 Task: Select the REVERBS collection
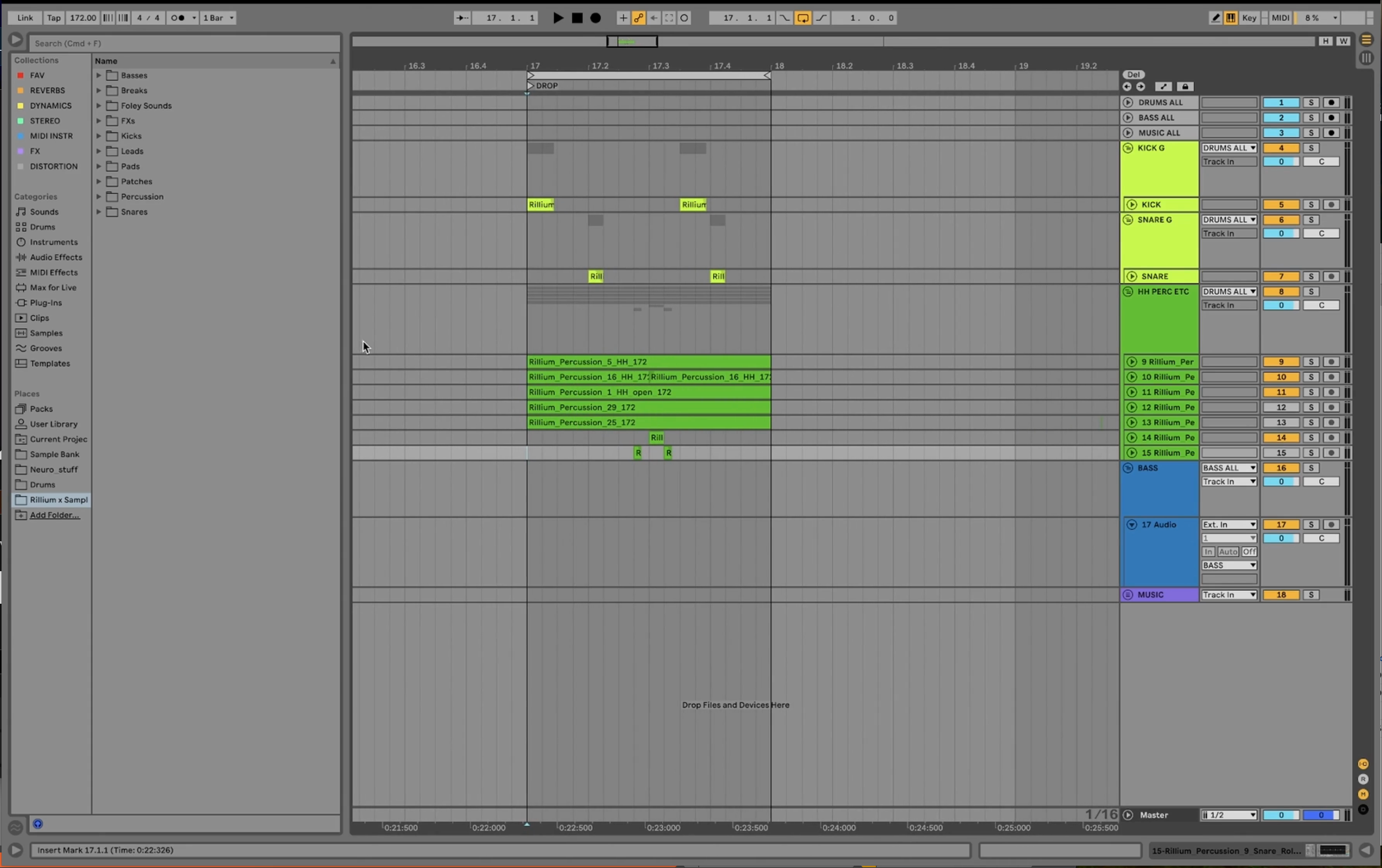click(47, 91)
